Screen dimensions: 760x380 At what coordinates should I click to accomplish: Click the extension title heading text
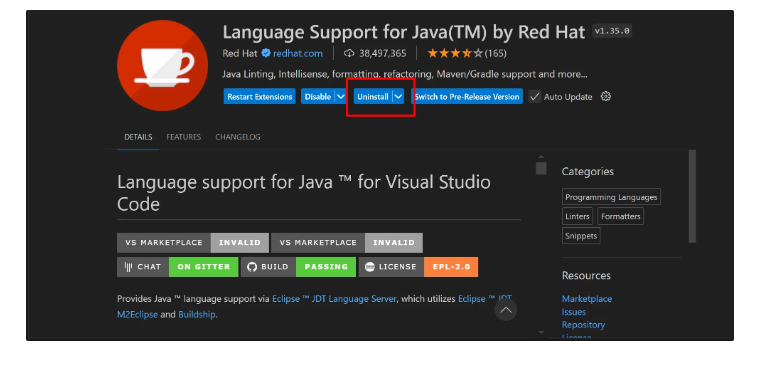pyautogui.click(x=404, y=32)
